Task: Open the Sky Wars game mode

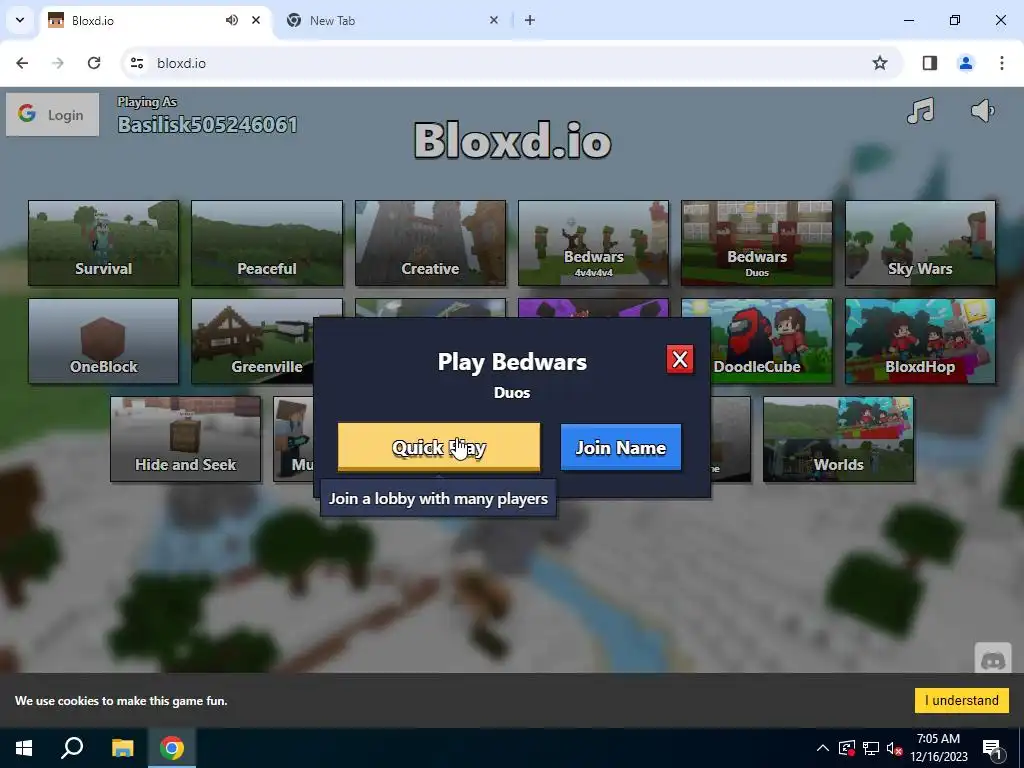Action: click(920, 243)
